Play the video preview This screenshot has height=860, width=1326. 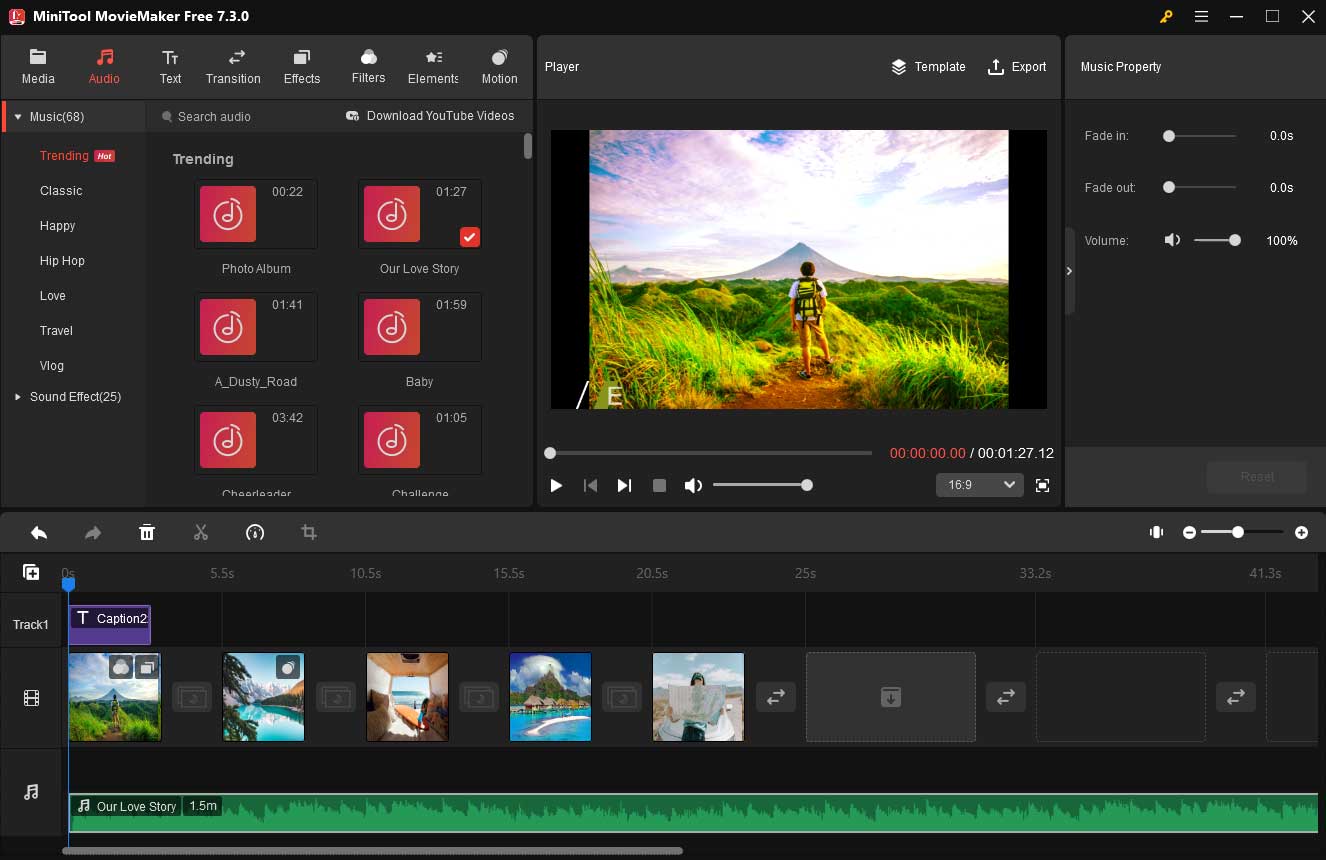(556, 485)
